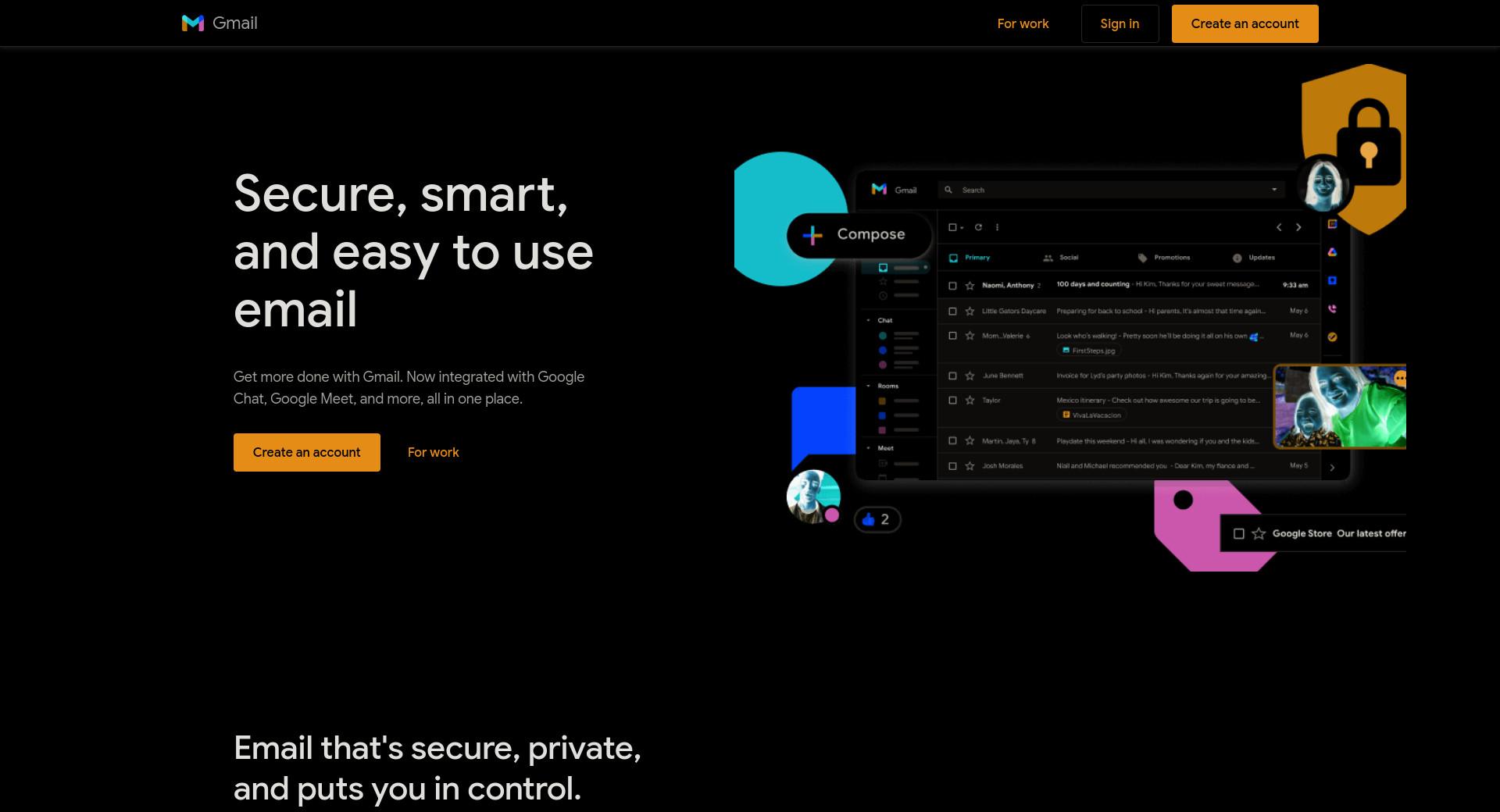
Task: Click the headline Secure, smart, and easy to use email
Action: click(x=413, y=251)
